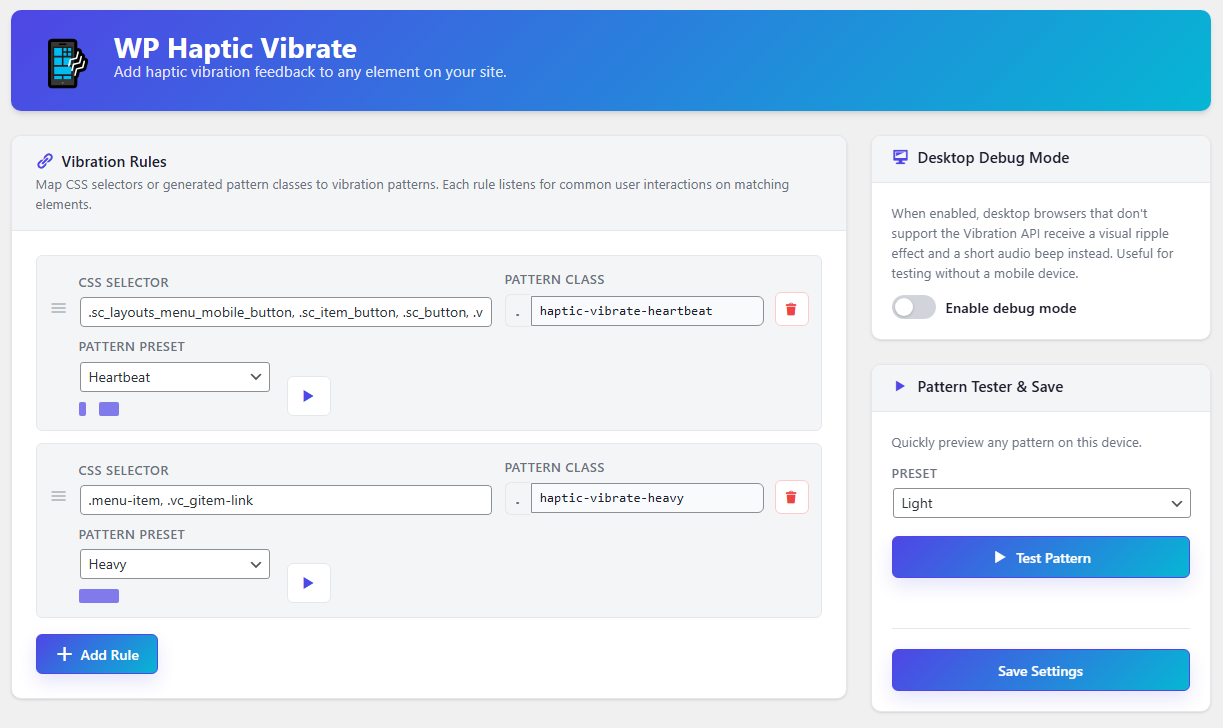Click the drag handle of the second rule
1223x728 pixels.
coord(58,496)
